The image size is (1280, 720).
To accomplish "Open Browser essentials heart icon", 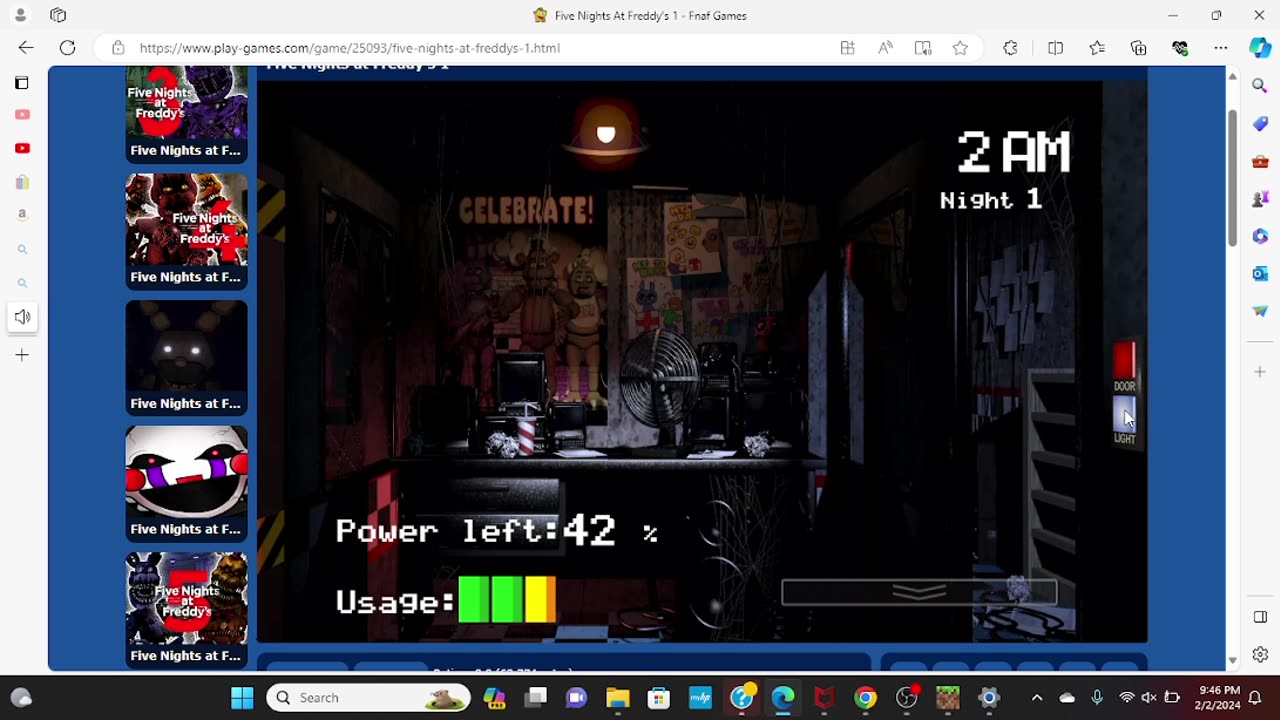I will tap(1180, 48).
